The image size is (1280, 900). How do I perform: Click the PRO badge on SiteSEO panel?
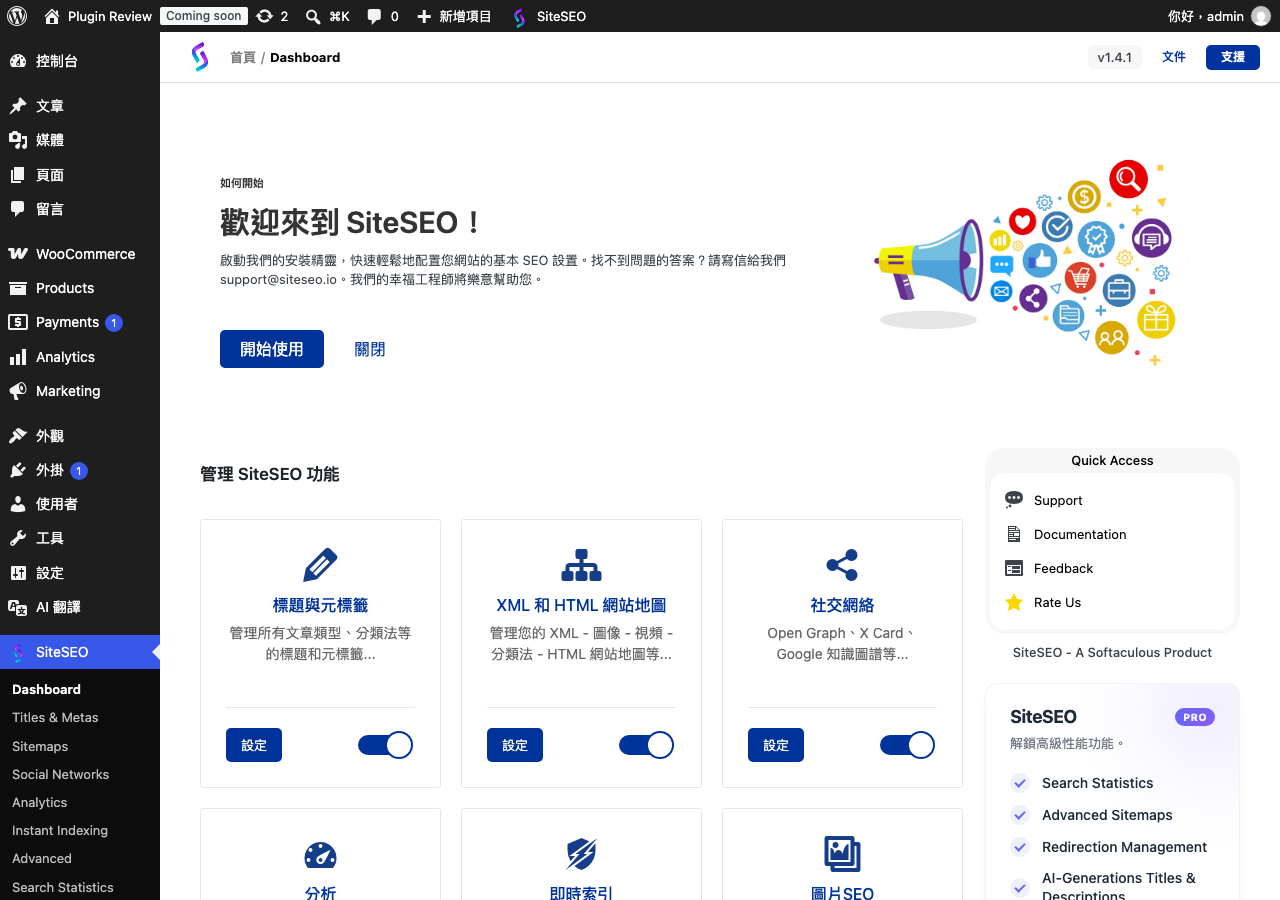(x=1195, y=717)
